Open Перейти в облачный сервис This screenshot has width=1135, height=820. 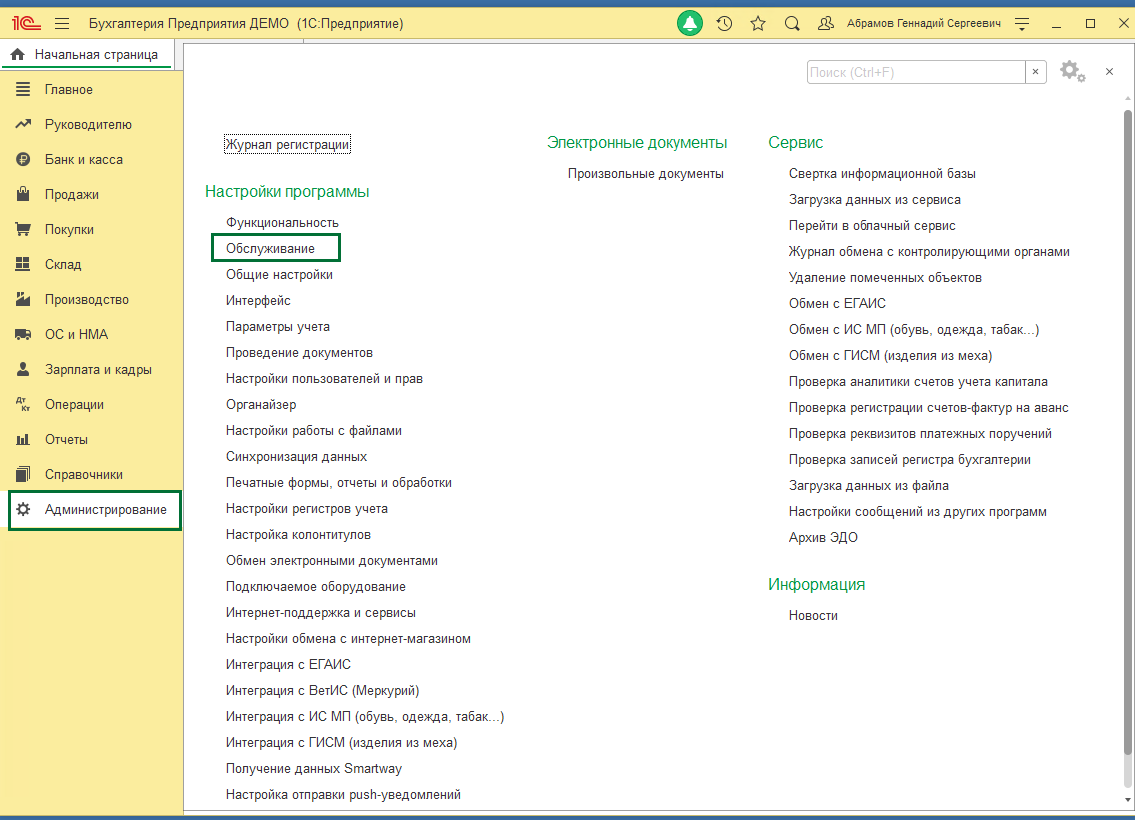click(872, 226)
